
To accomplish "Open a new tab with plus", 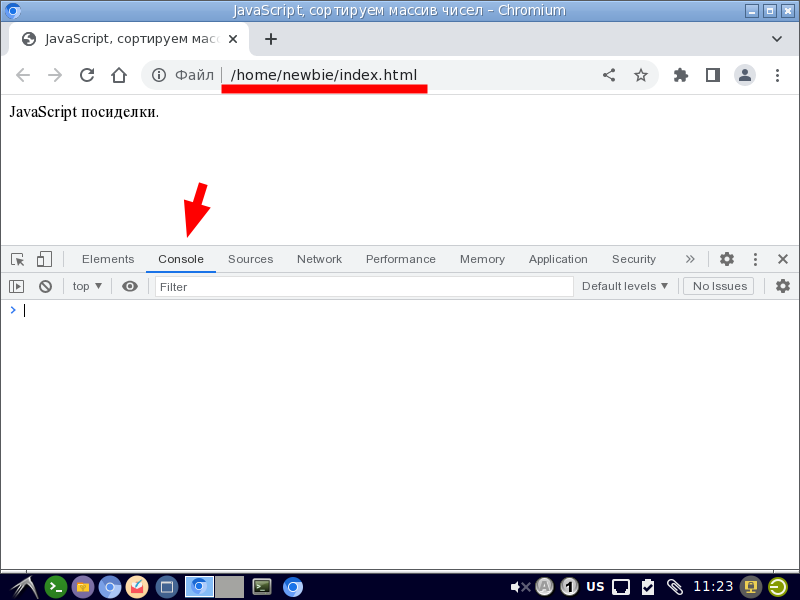I will tap(271, 39).
